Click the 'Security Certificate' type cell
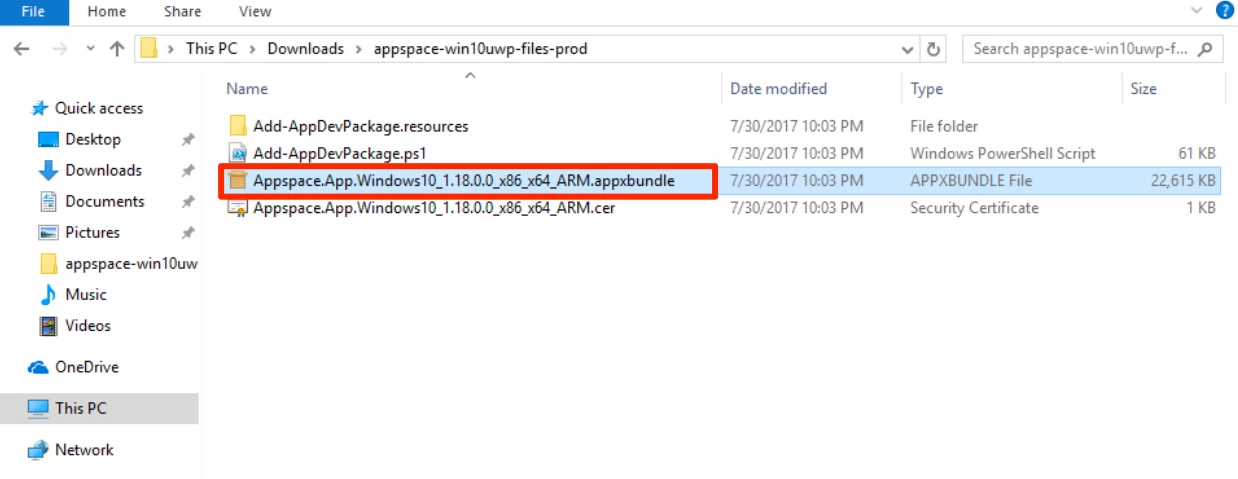 pos(974,208)
